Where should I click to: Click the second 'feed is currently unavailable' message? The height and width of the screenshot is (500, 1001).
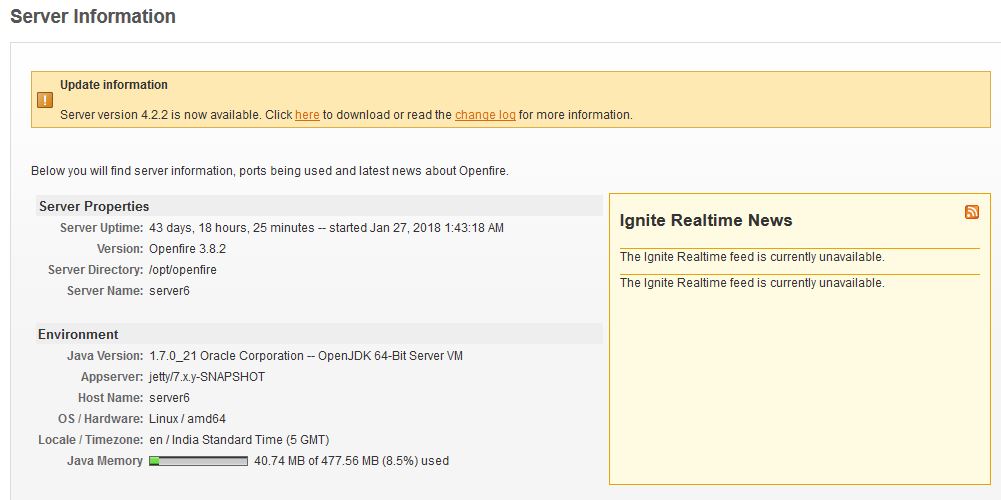point(752,282)
